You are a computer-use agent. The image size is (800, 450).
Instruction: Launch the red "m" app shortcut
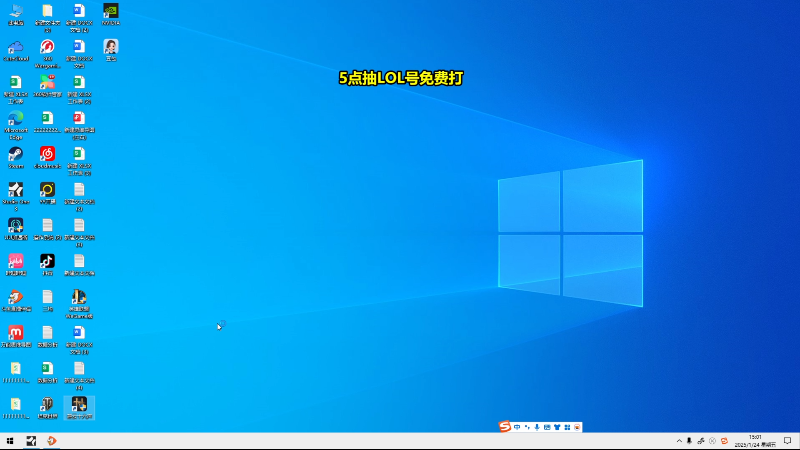pos(16,336)
